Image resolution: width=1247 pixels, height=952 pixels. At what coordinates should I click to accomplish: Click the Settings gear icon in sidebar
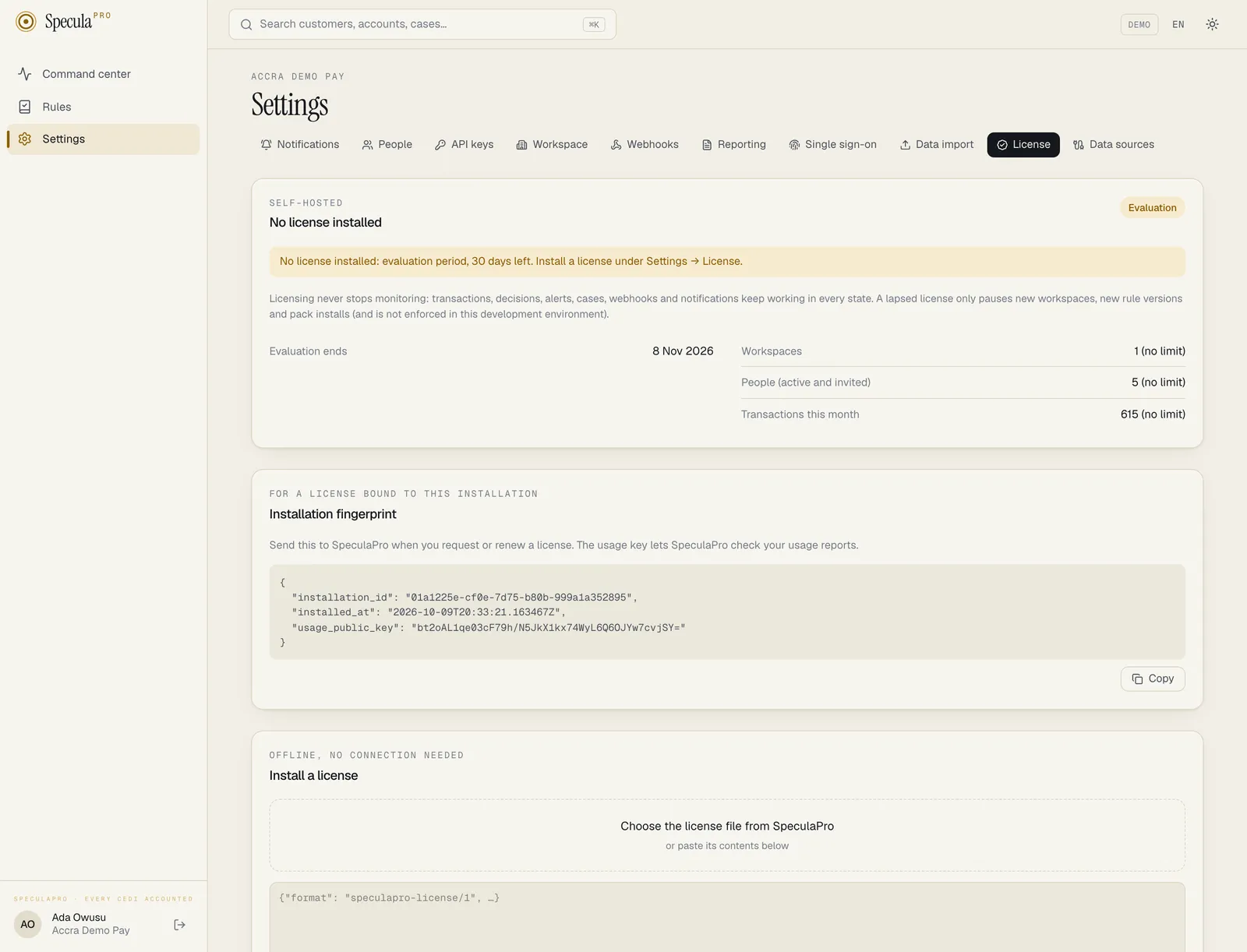(25, 139)
